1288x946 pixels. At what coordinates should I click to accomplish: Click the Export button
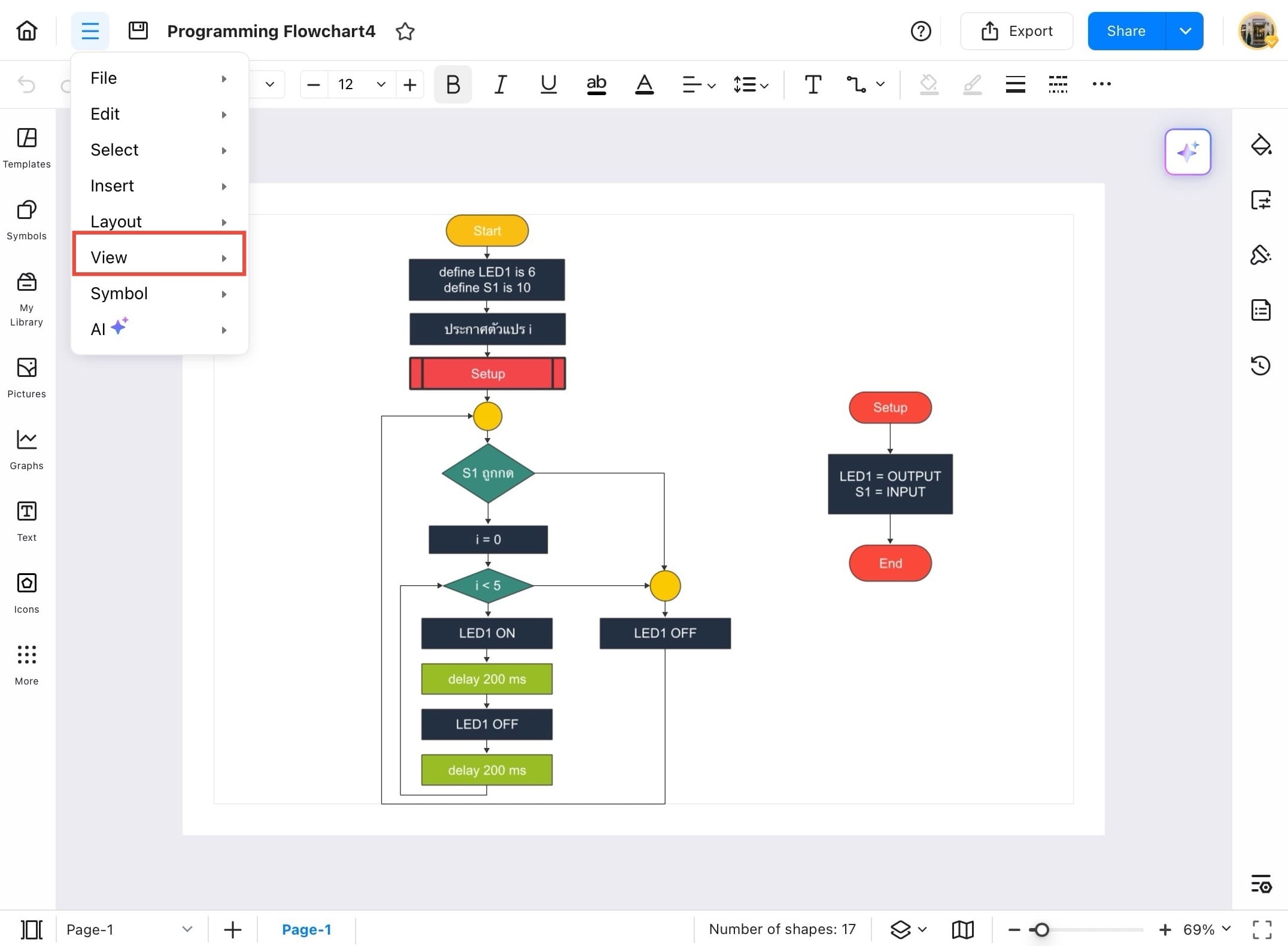1016,31
